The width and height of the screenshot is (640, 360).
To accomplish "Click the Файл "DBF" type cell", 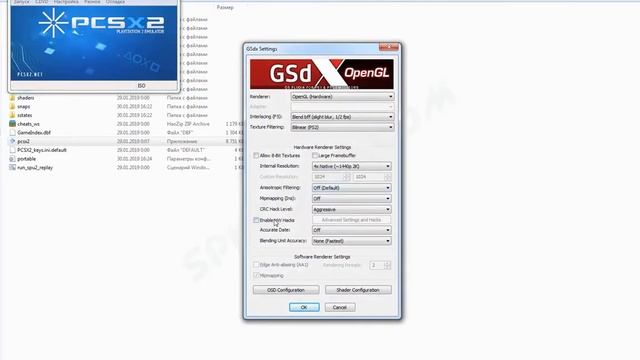I will (180, 133).
